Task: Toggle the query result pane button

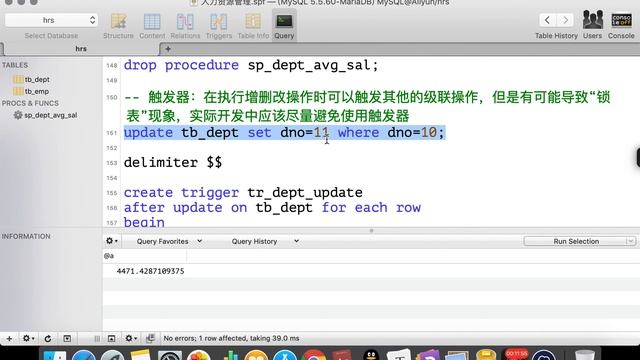Action: click(111, 338)
